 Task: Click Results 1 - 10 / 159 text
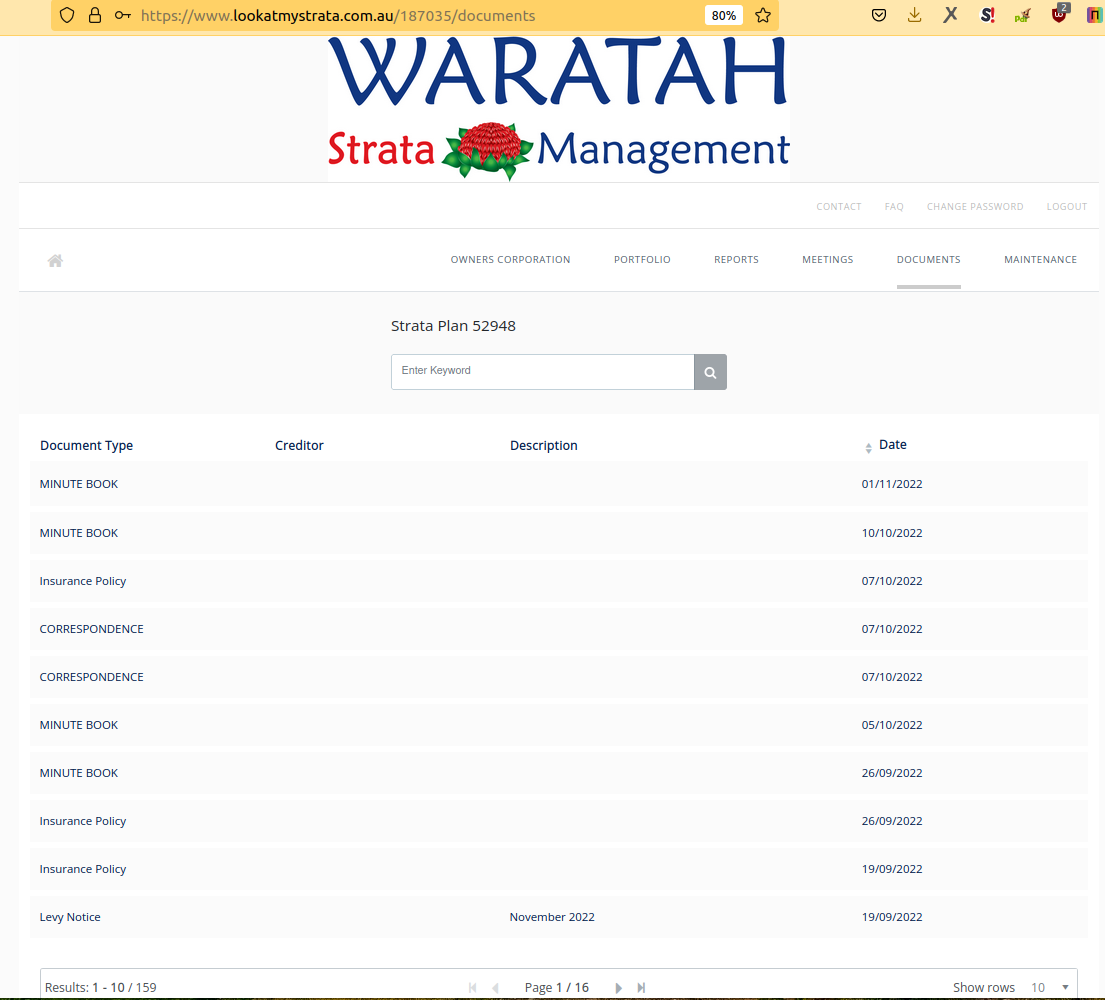tap(100, 987)
